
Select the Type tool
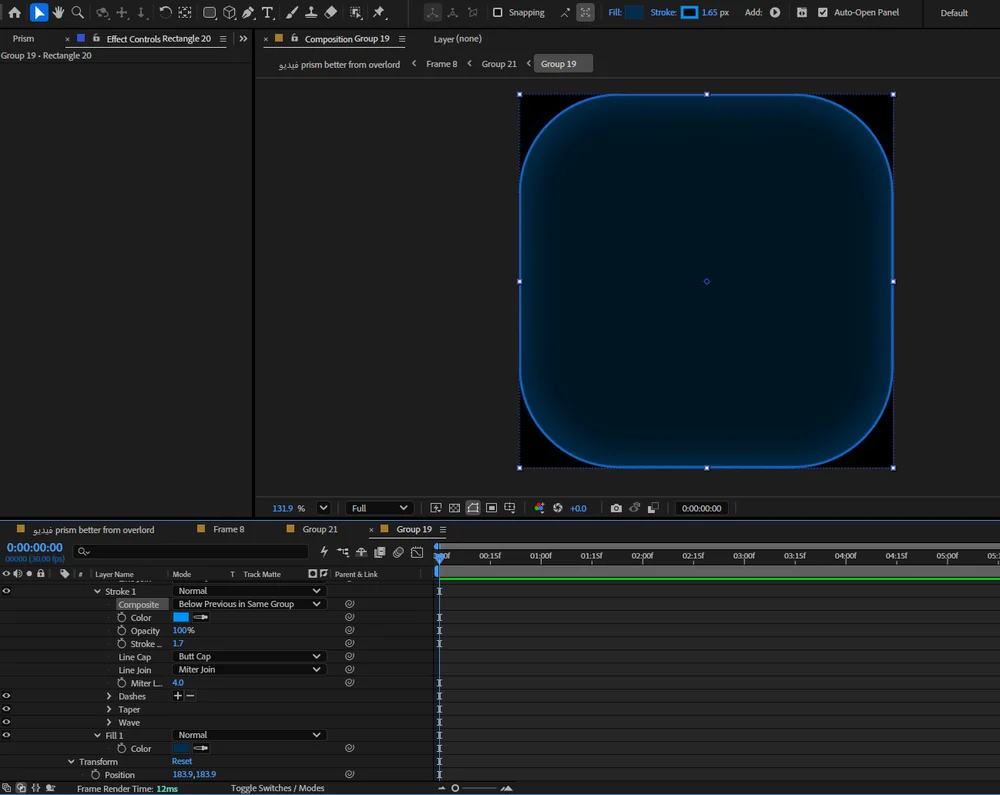coord(268,12)
